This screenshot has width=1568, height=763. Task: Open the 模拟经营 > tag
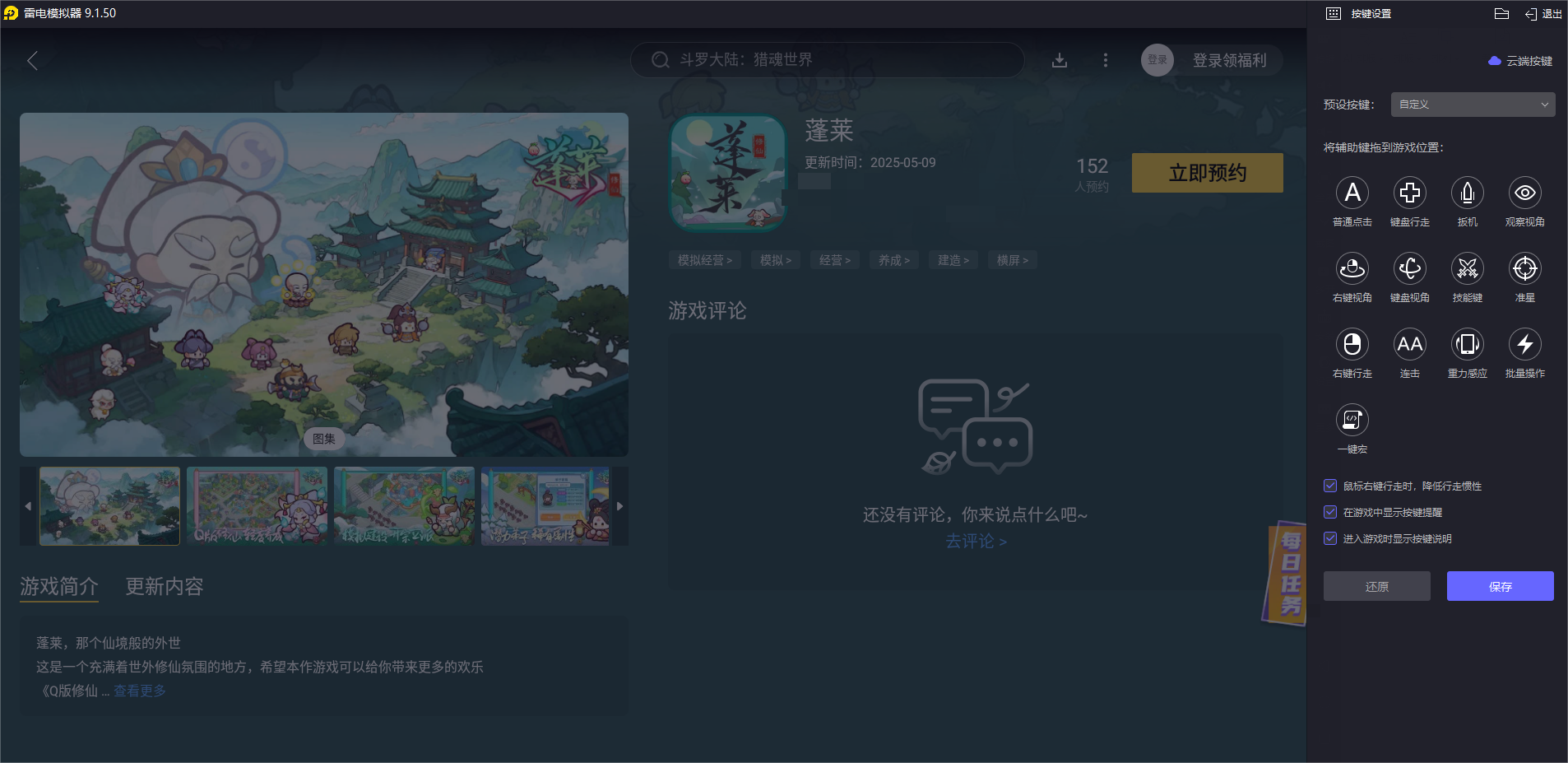pyautogui.click(x=705, y=260)
